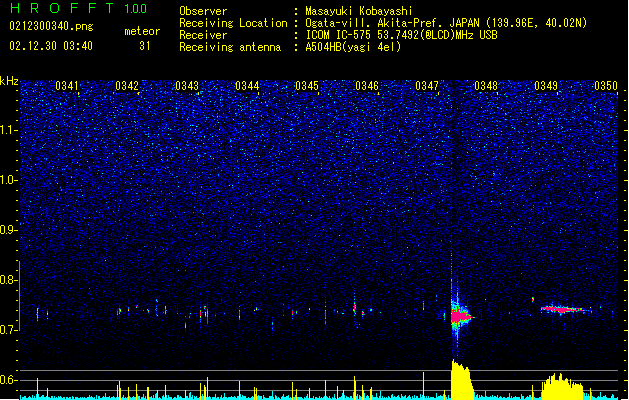This screenshot has width=629, height=400.
Task: Click the 0344 time marker
Action: coord(247,86)
